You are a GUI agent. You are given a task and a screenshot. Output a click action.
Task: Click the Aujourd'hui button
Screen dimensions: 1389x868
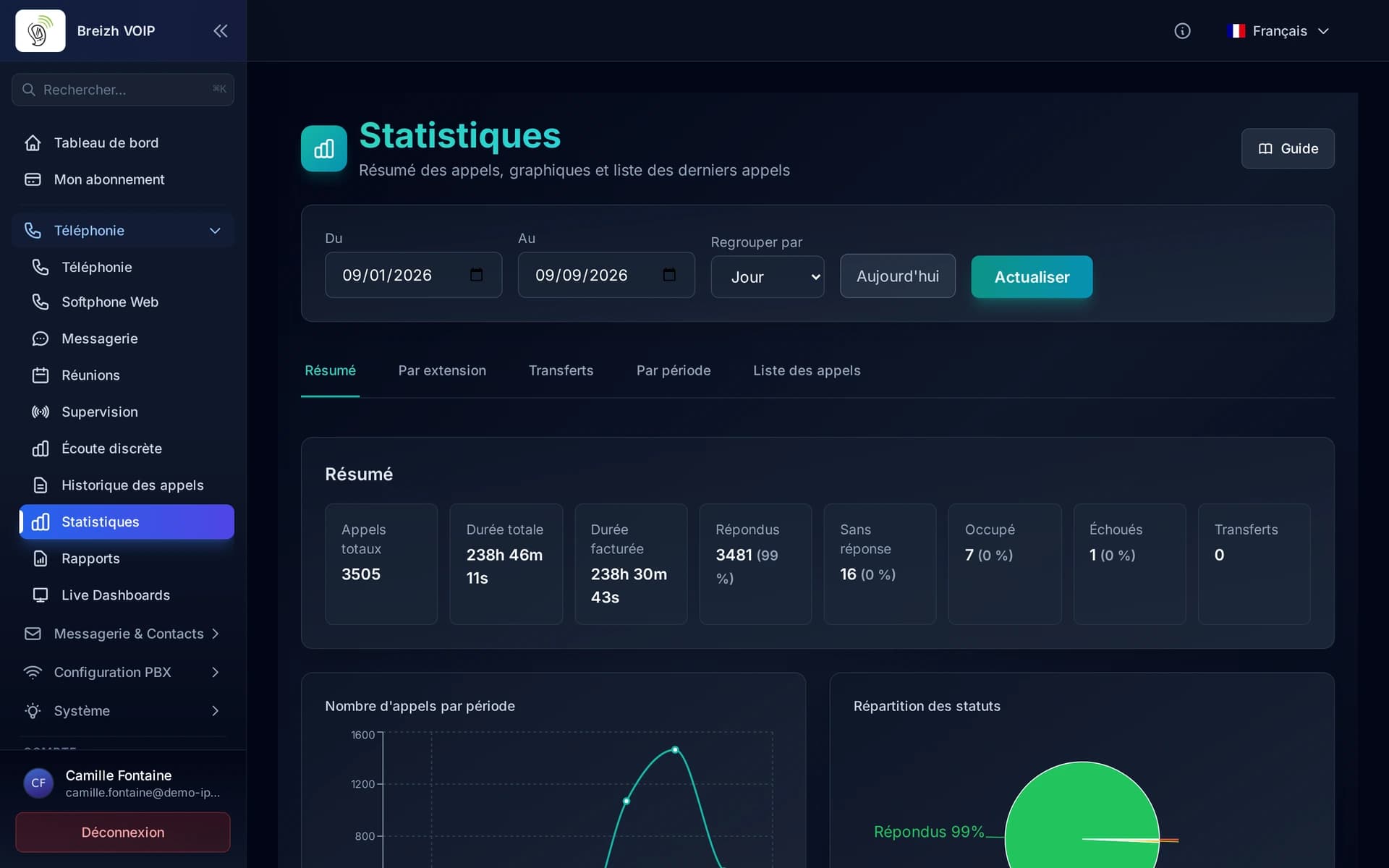pos(897,276)
